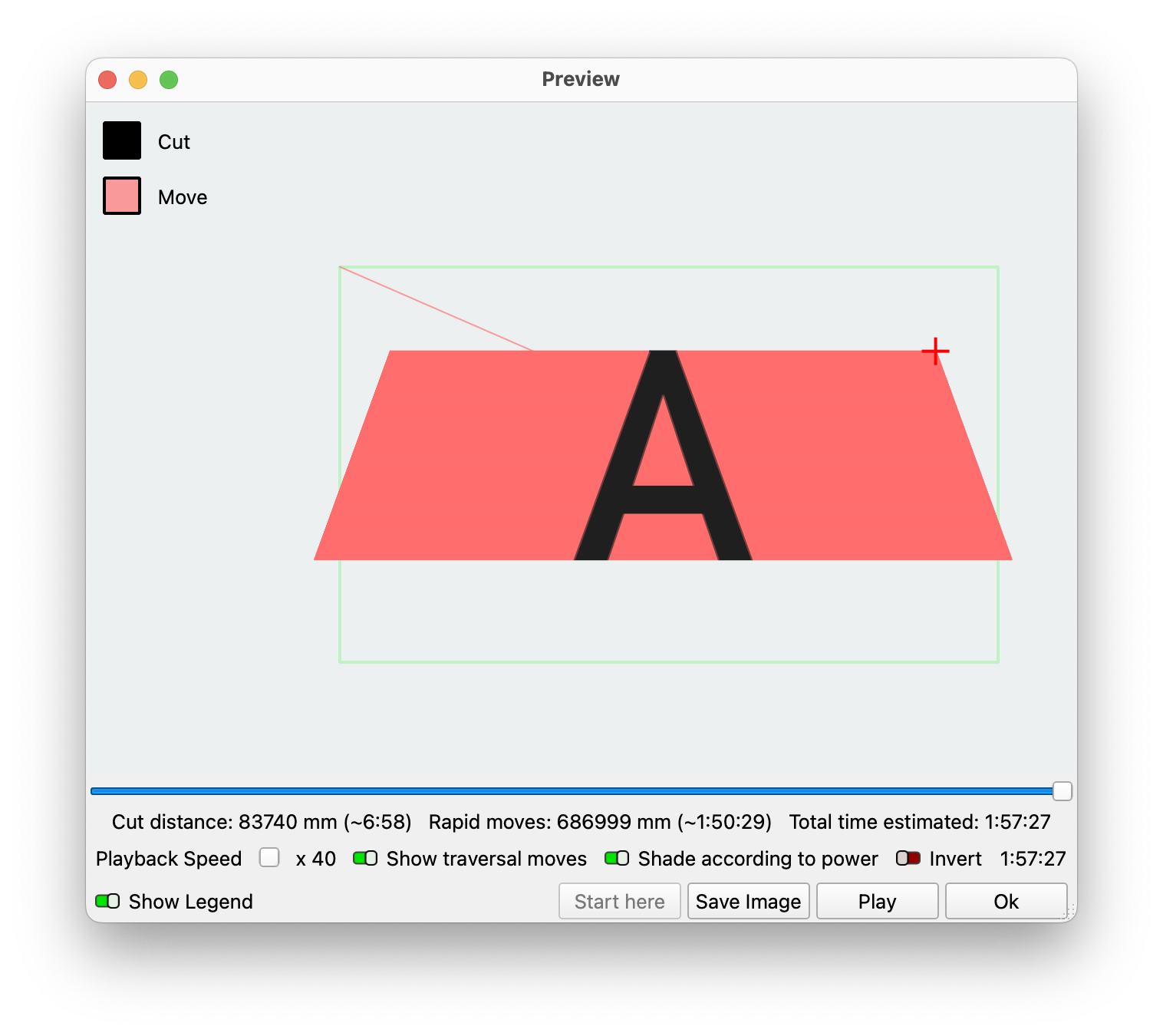Click the Cut distance readout text
The image size is (1163, 1036).
pyautogui.click(x=262, y=822)
